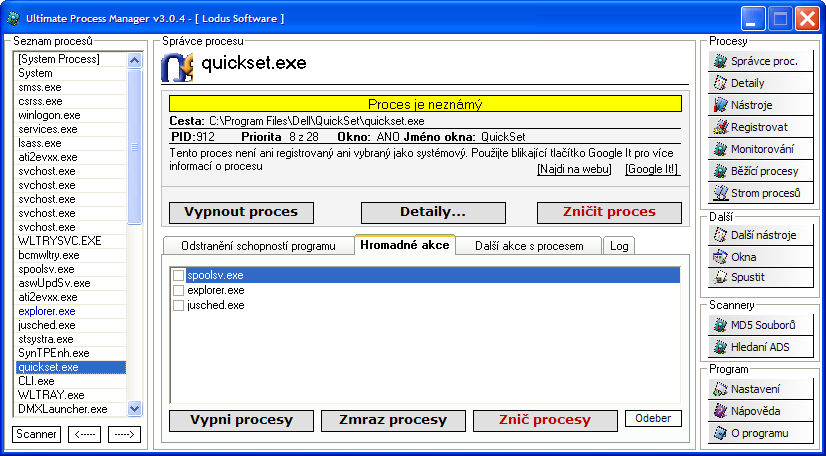Click the Detaily icon in right sidebar
Screen dimensions: 826x456
(720, 83)
